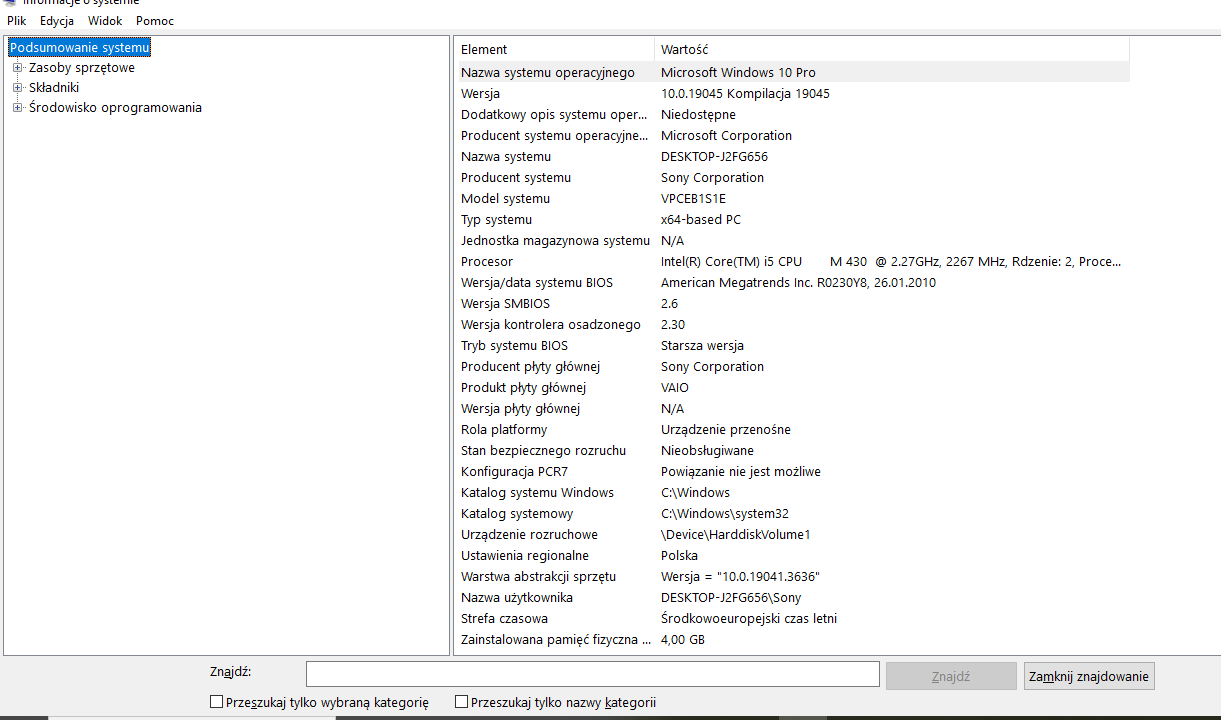Click the value DESKTOP-J2FG656
This screenshot has height=720, width=1221.
point(714,156)
